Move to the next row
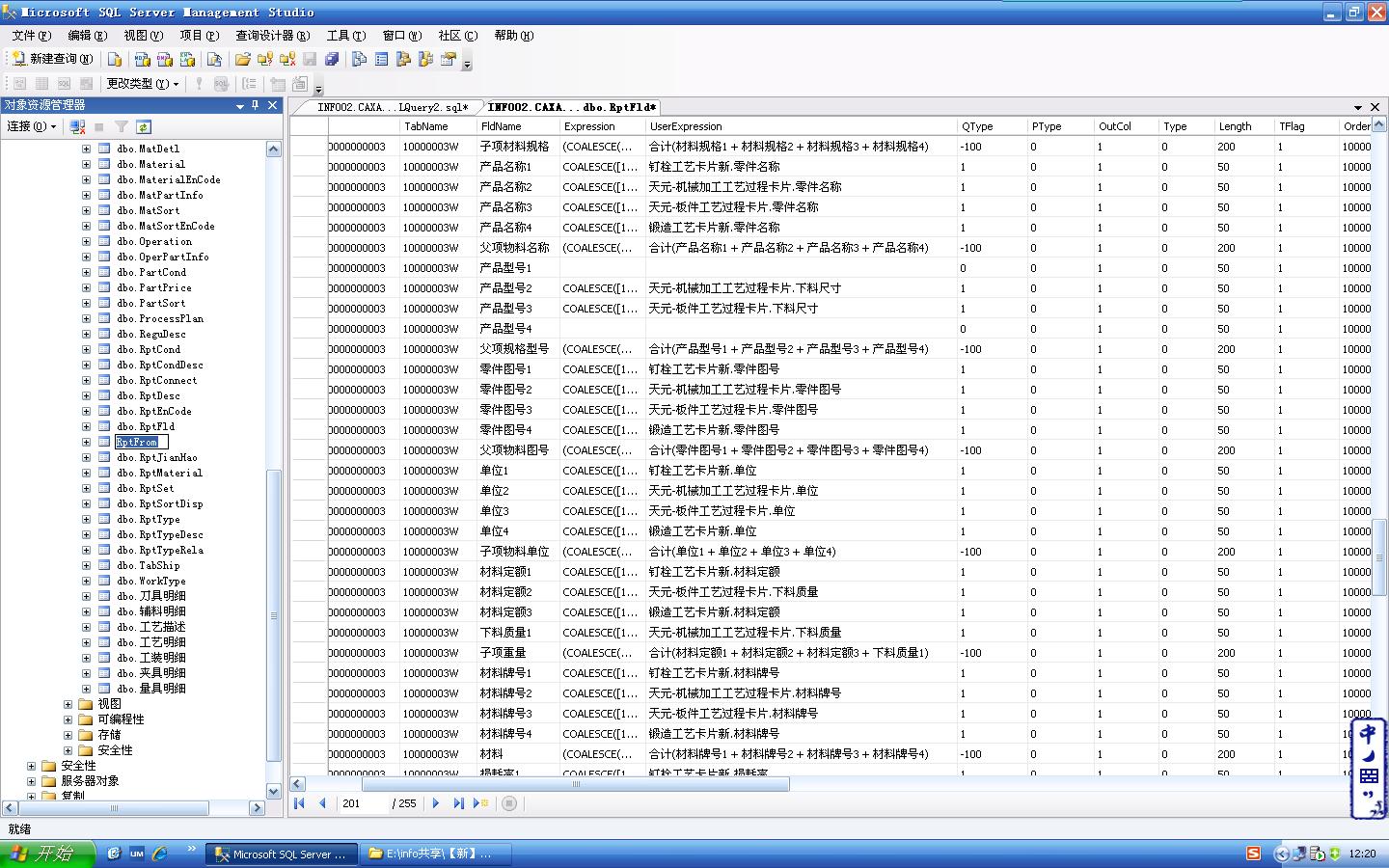 click(436, 803)
